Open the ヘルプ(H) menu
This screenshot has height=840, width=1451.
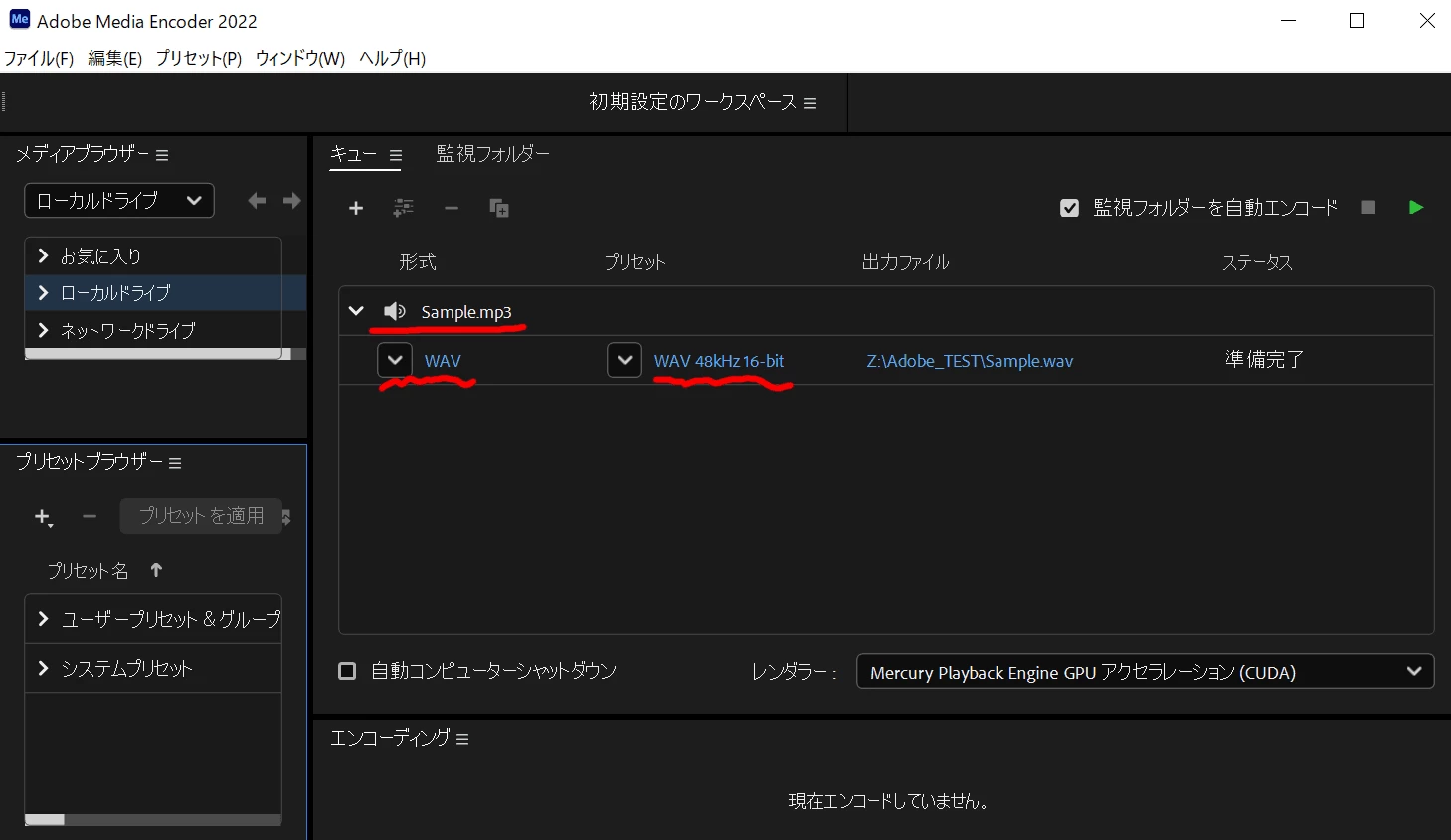point(392,58)
